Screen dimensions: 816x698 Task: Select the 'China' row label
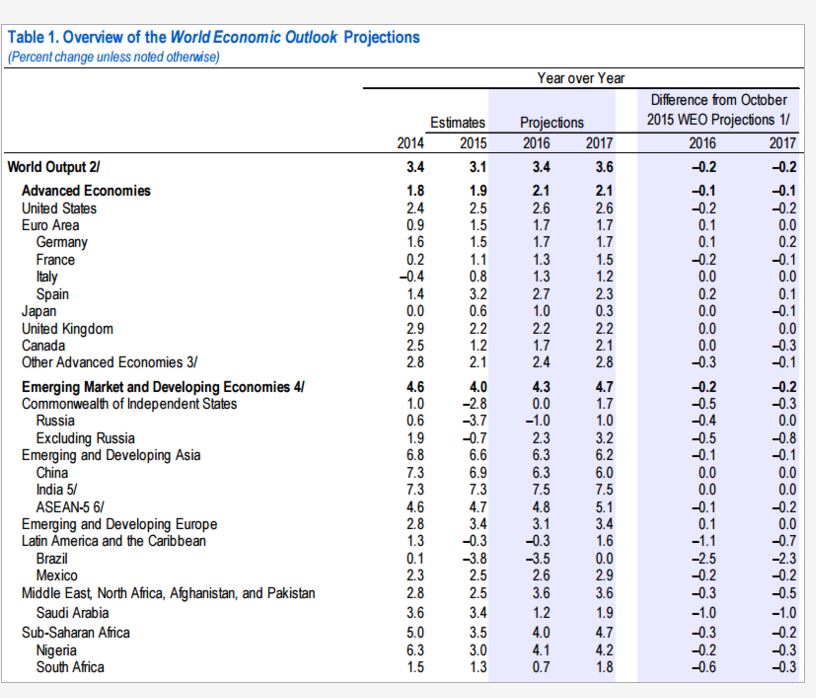coord(52,473)
